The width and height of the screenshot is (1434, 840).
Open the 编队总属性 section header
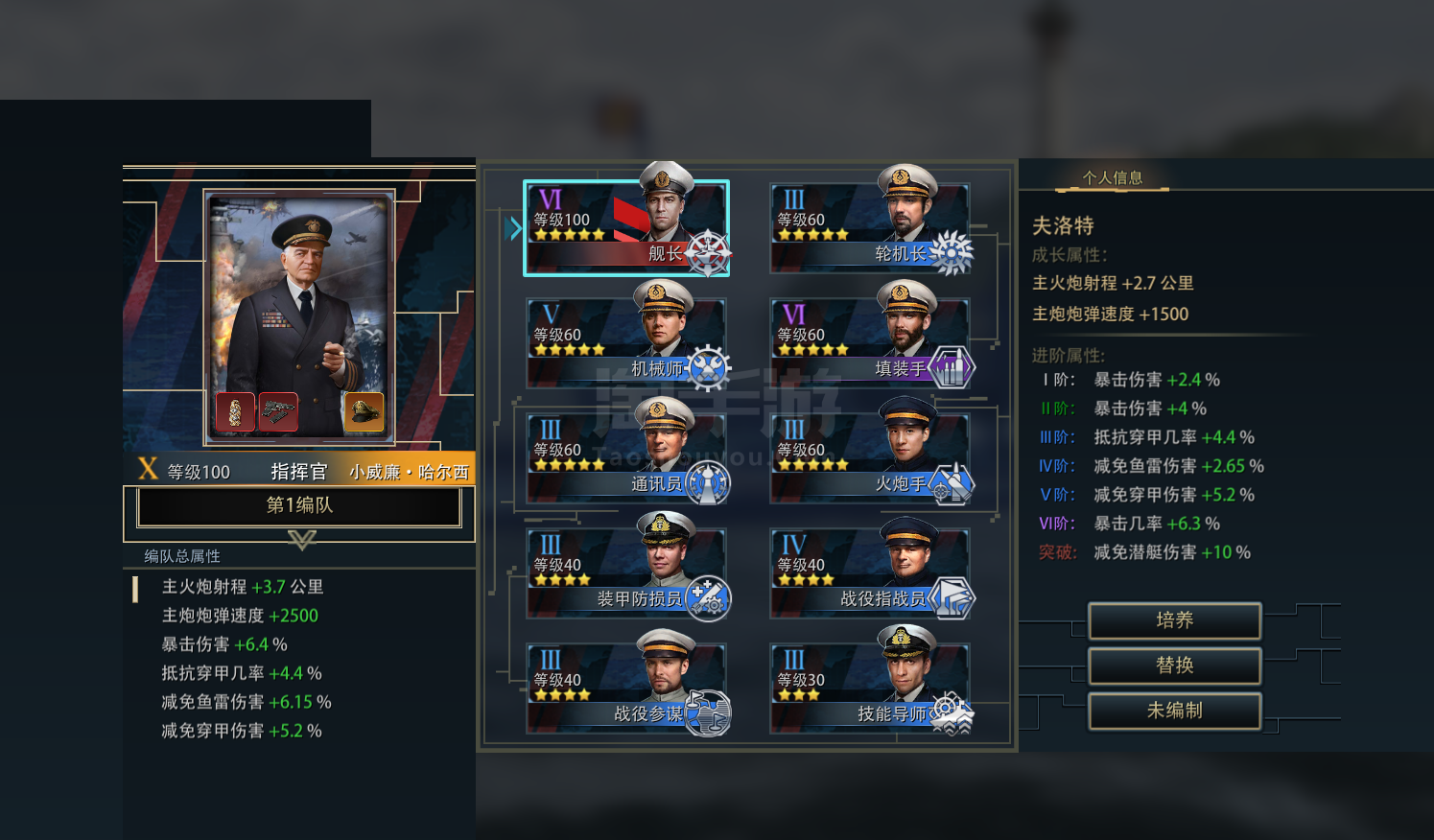pyautogui.click(x=182, y=556)
